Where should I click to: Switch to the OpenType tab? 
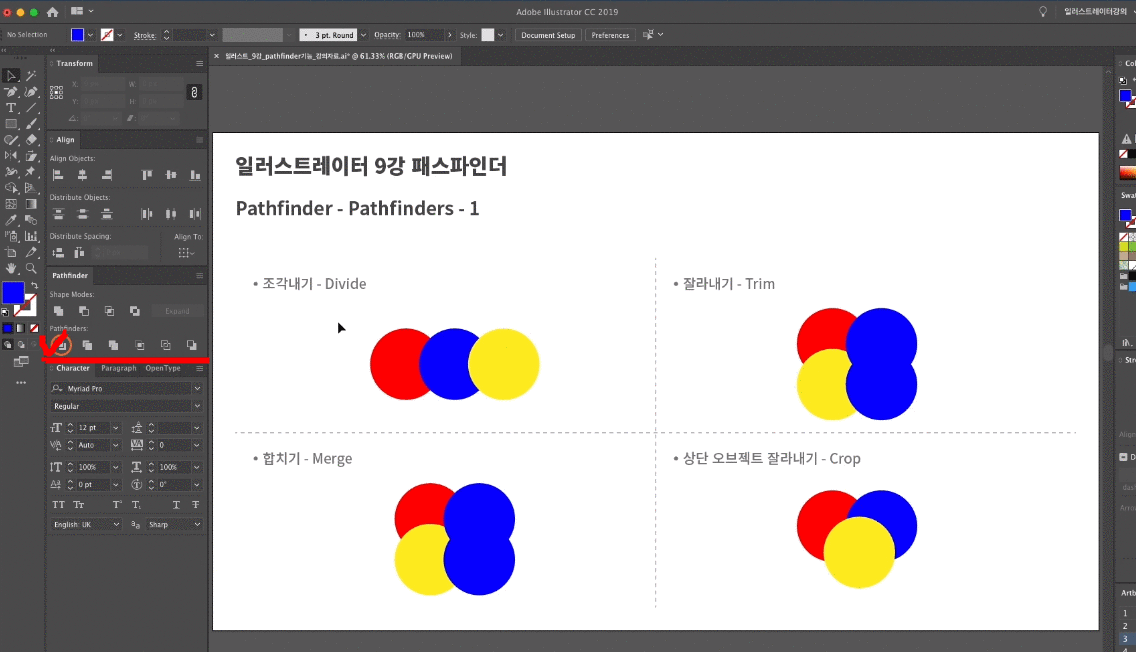(163, 368)
